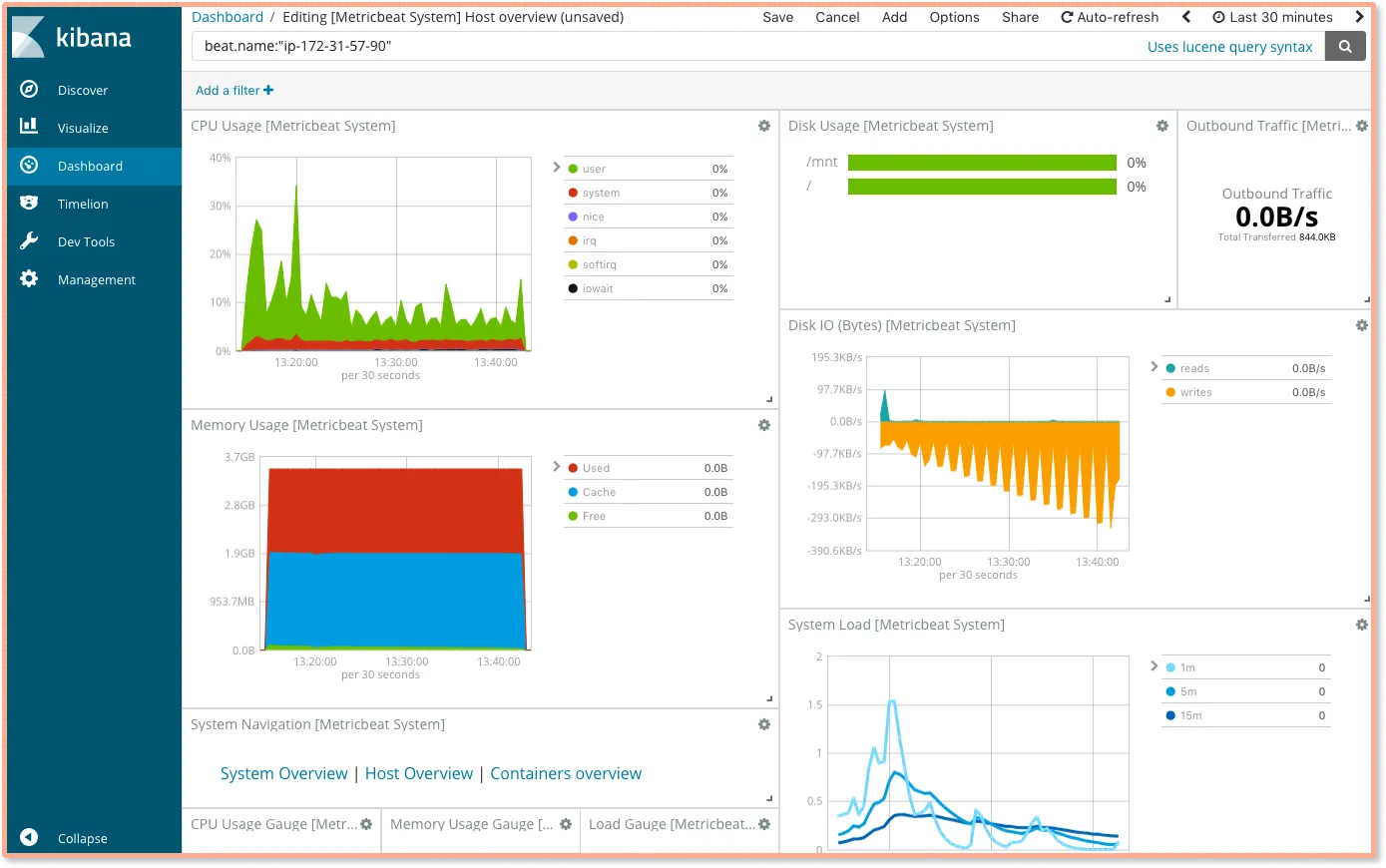The image size is (1386, 868).
Task: Open the Disk Usage panel gear options
Action: point(1162,126)
